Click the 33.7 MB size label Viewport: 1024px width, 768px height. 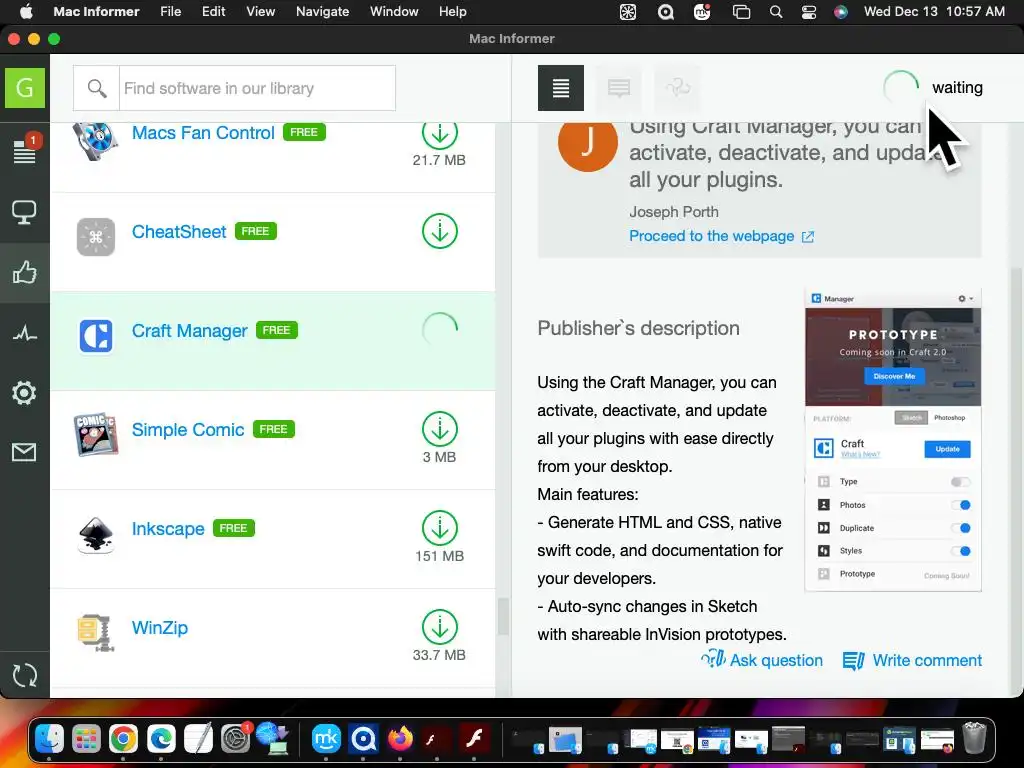click(x=439, y=655)
